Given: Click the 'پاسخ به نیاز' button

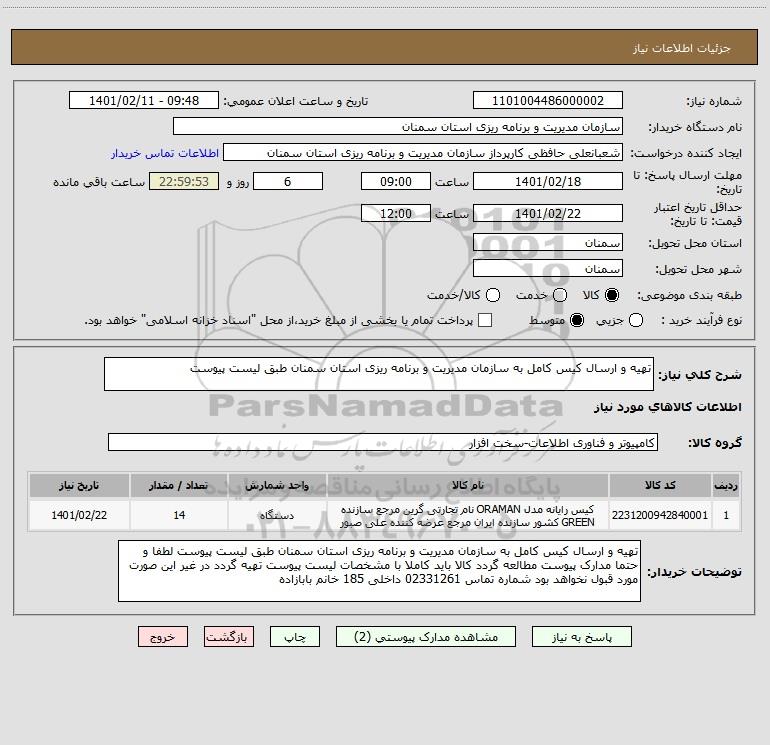Looking at the screenshot, I should point(581,637).
